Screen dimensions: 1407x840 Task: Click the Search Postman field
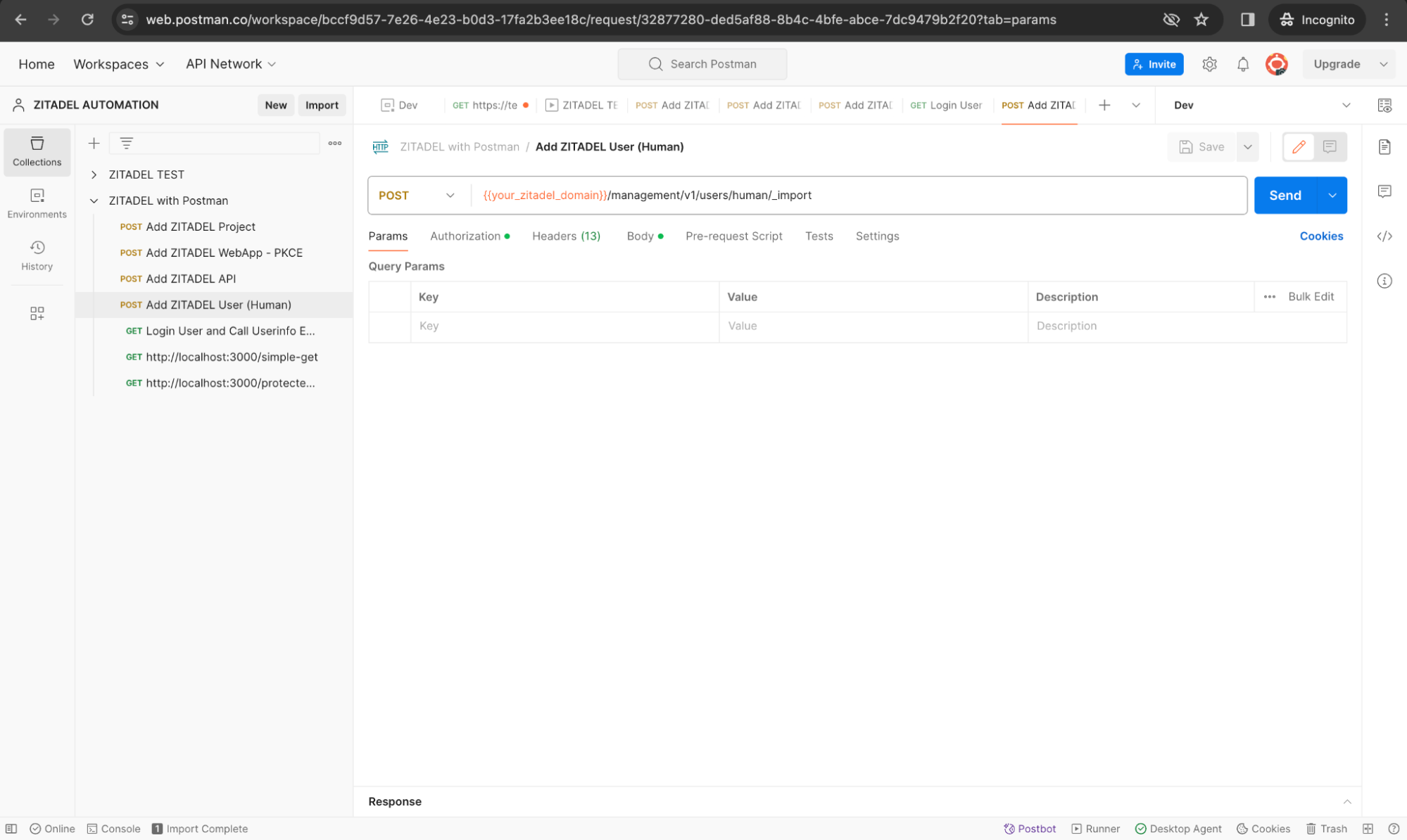tap(702, 64)
